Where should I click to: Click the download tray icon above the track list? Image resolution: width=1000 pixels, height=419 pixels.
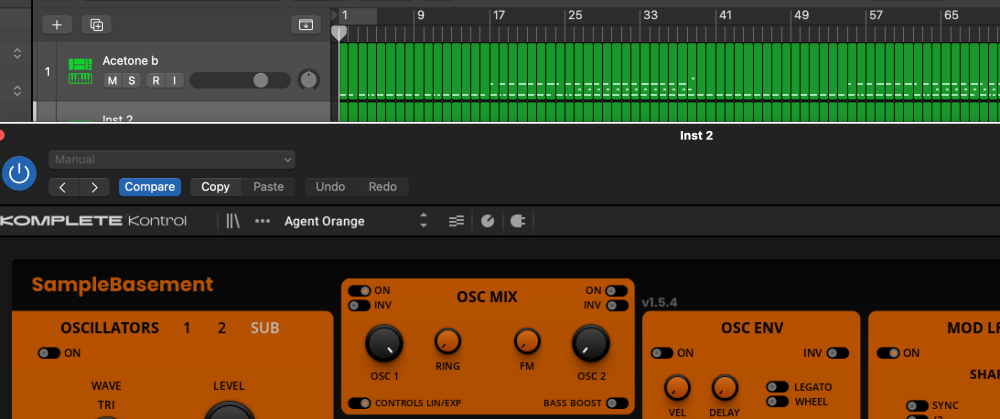[x=306, y=25]
